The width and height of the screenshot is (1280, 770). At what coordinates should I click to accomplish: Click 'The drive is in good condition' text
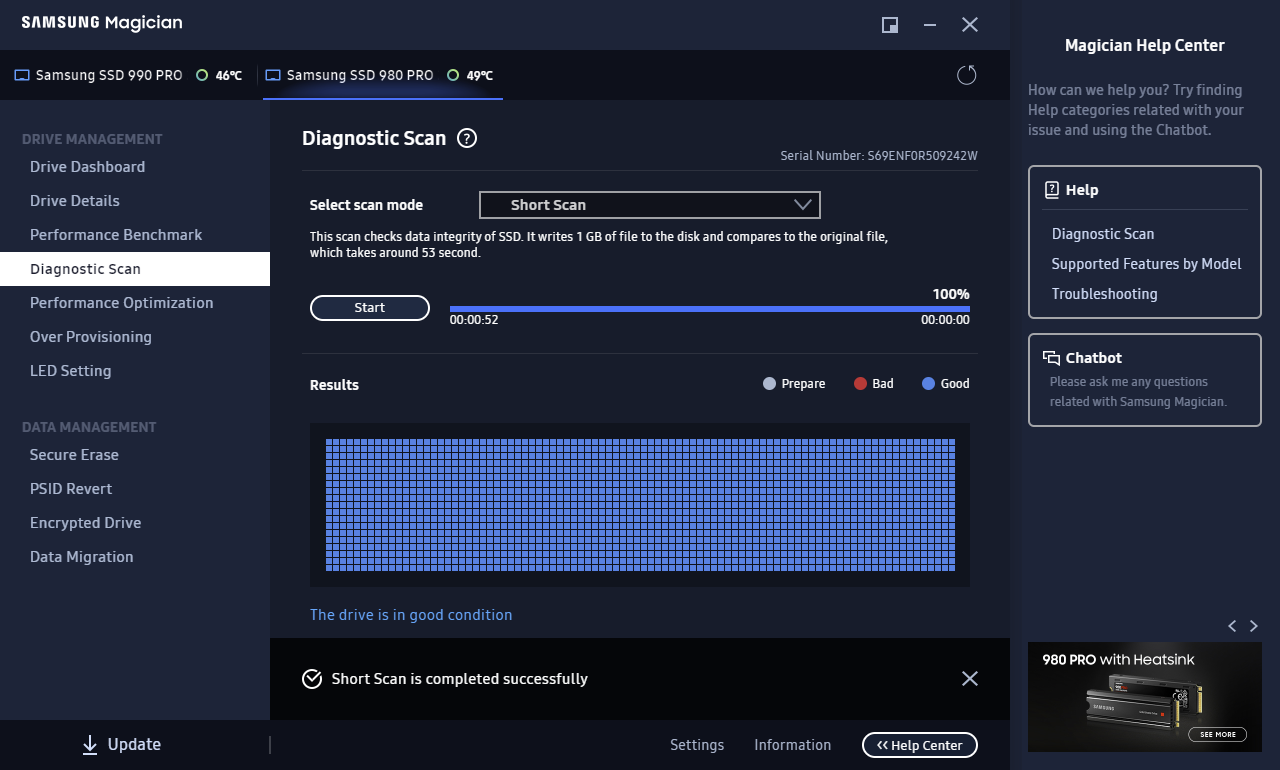[x=411, y=615]
